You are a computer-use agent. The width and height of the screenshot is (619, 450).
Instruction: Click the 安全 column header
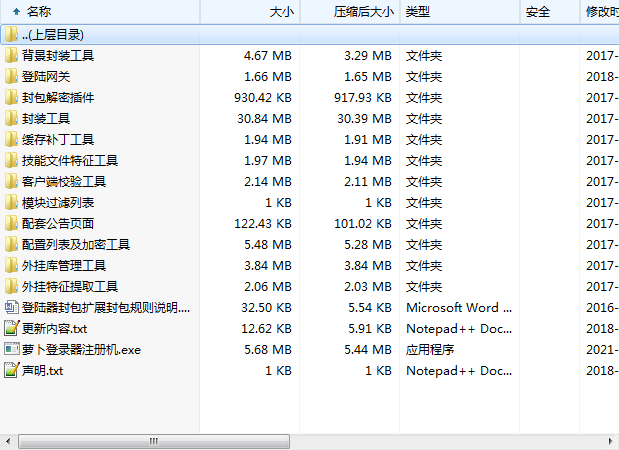(x=537, y=12)
